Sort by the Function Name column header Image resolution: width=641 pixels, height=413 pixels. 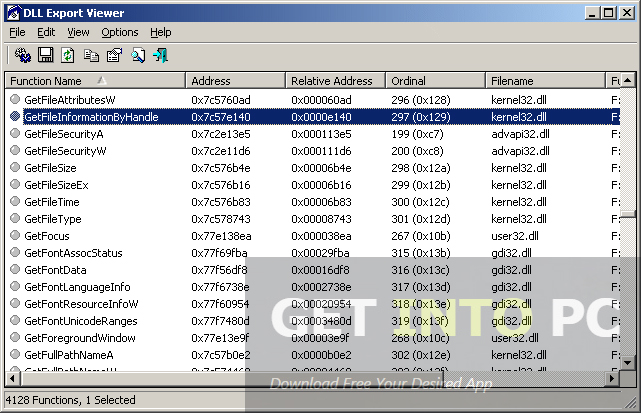pos(95,81)
